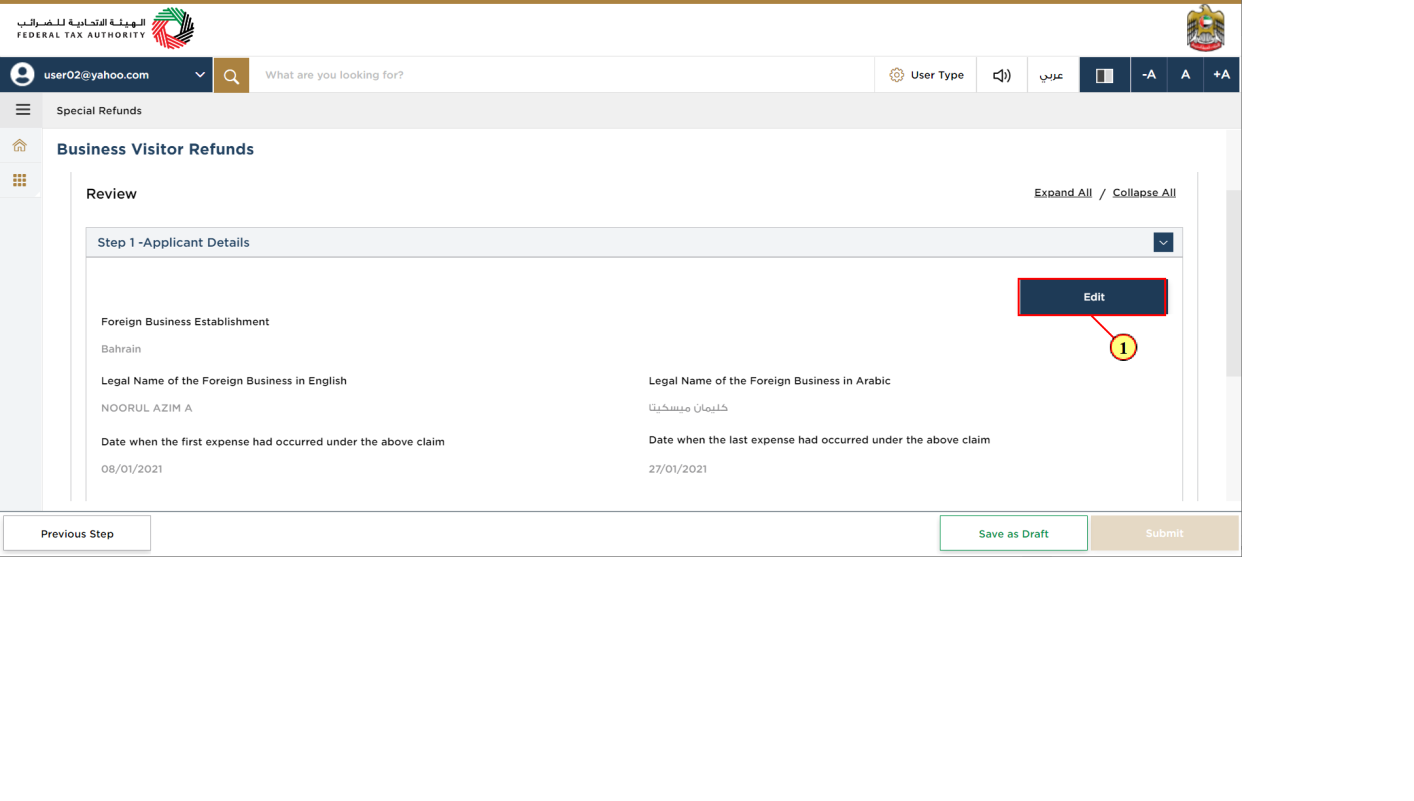Open the User Type settings
Image resolution: width=1414 pixels, height=801 pixels.
[926, 75]
